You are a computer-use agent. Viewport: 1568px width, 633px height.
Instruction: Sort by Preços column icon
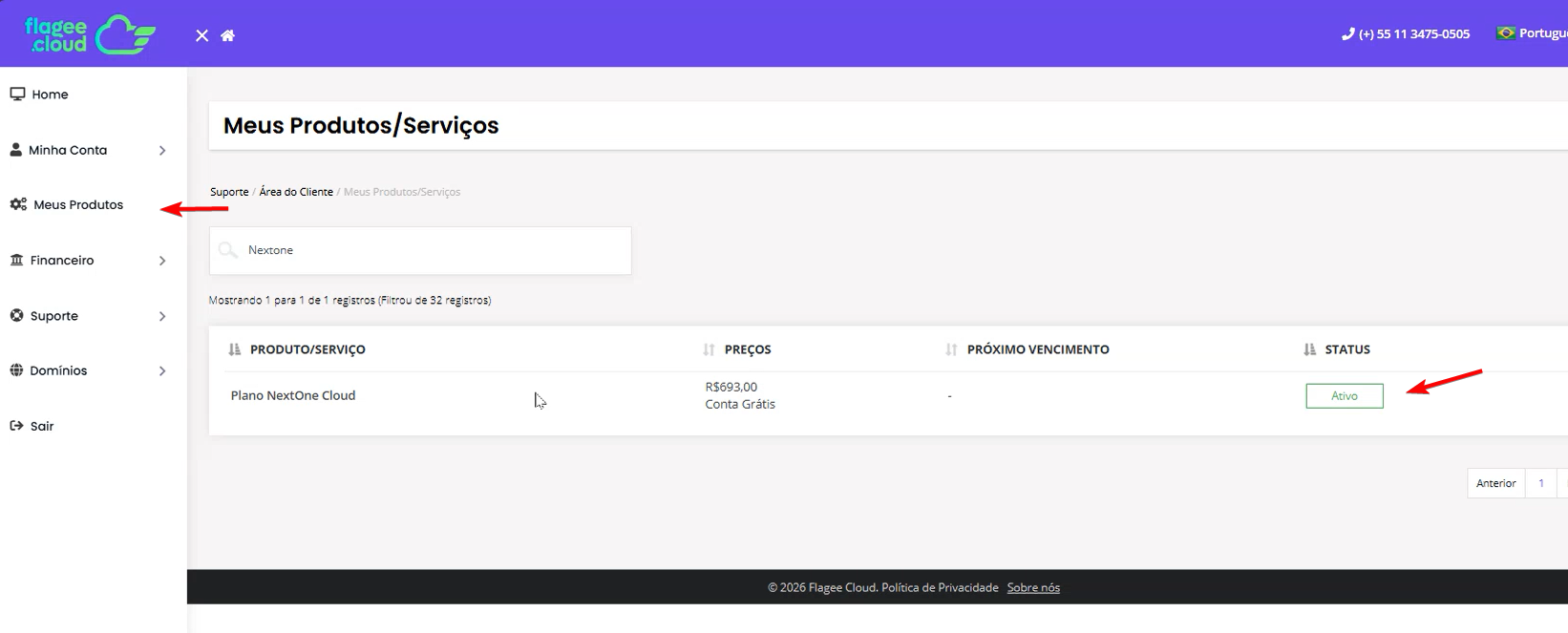tap(709, 349)
